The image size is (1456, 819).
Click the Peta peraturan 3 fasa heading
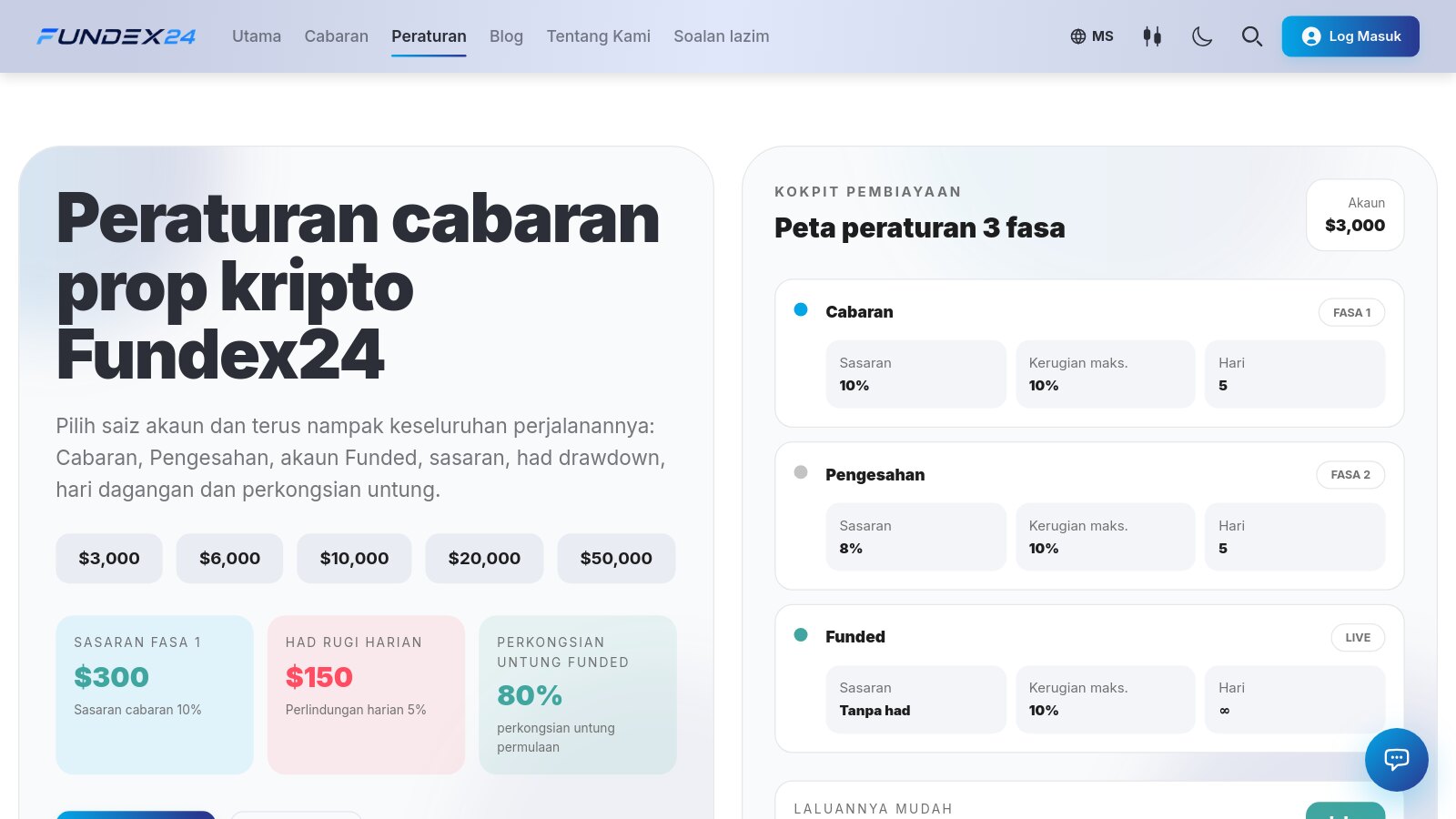point(919,227)
